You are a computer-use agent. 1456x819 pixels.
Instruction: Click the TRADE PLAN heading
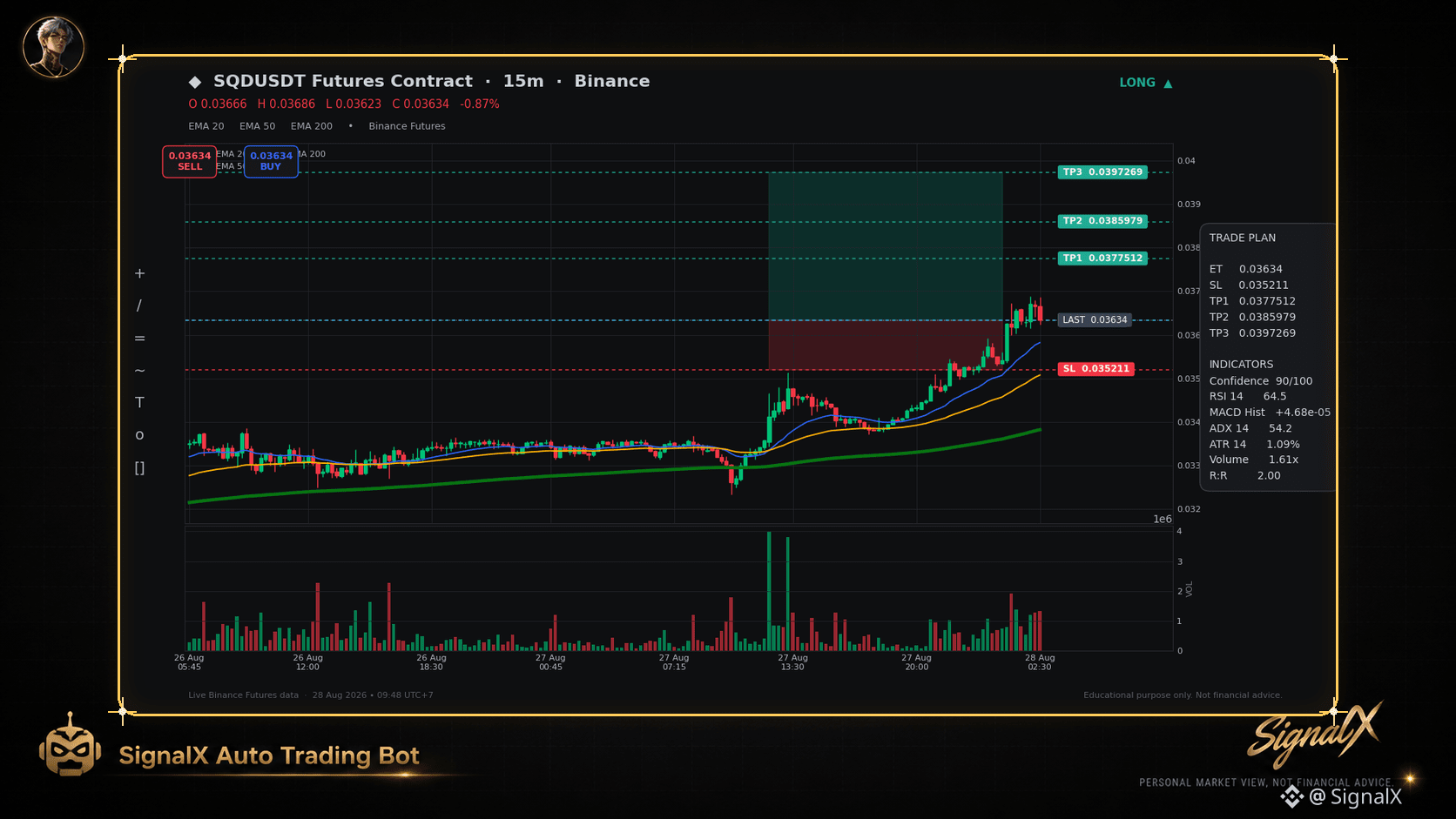coord(1243,238)
